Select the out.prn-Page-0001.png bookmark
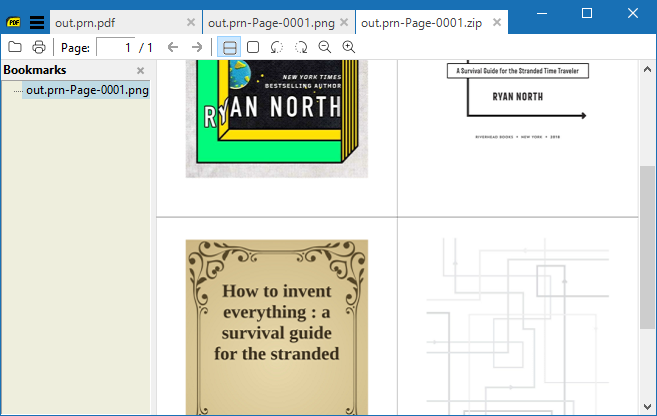Screen dimensions: 657x416 [87, 90]
